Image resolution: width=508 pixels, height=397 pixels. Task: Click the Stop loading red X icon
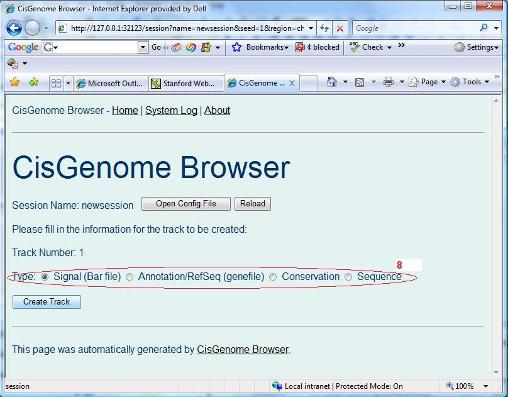340,28
